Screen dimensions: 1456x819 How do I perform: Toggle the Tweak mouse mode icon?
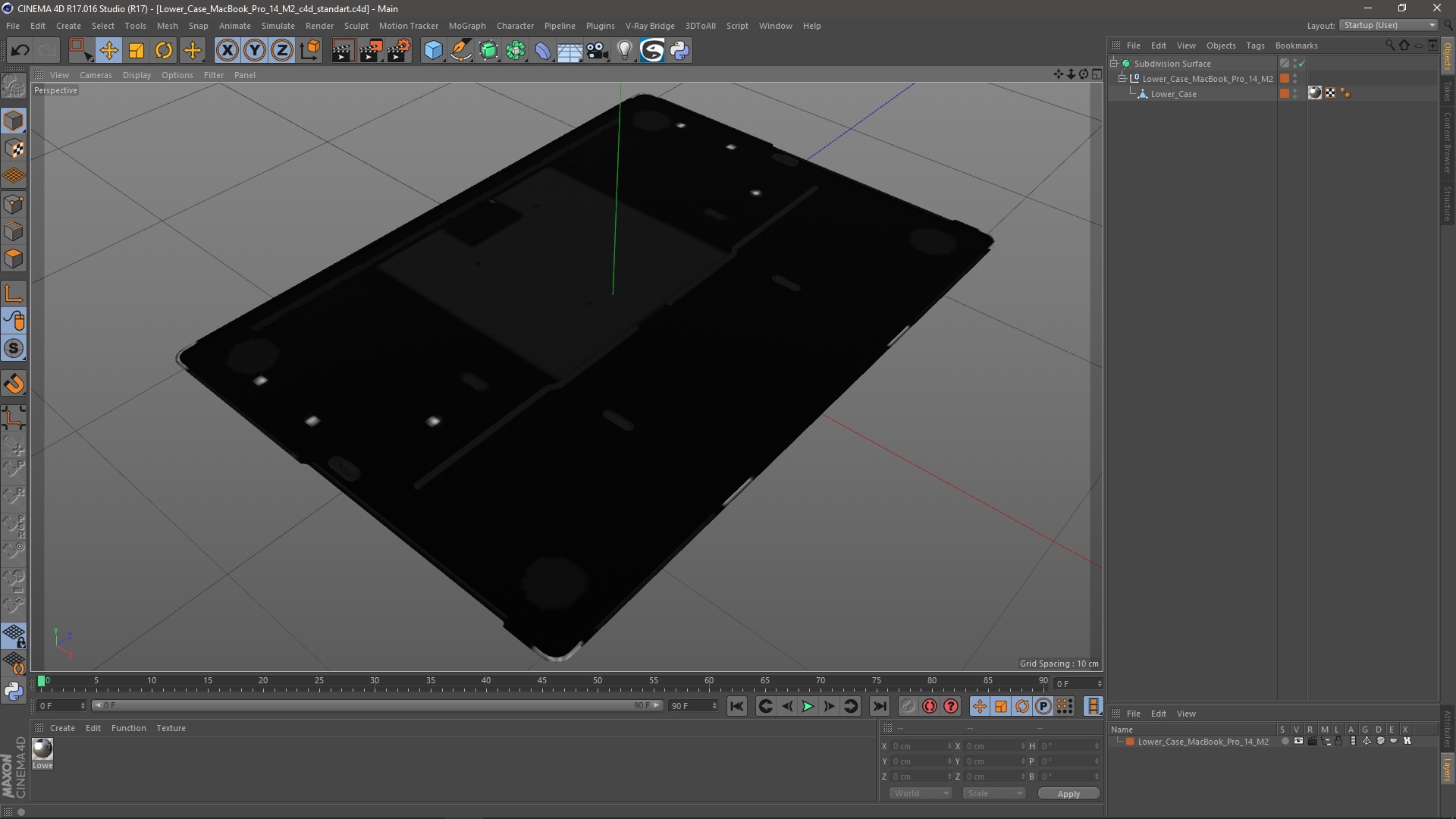pos(14,321)
